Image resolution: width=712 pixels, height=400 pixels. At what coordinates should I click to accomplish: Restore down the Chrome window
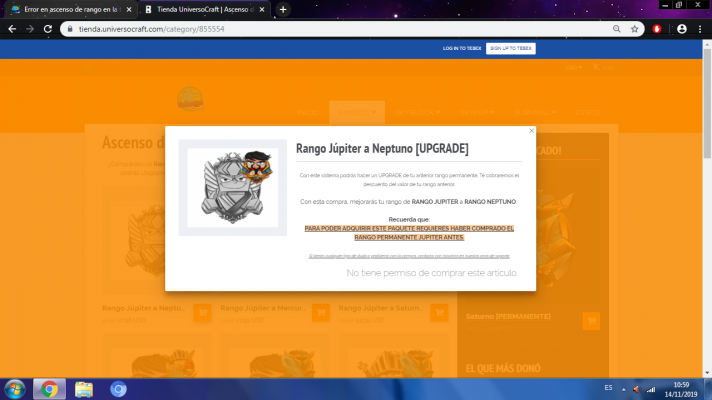click(679, 5)
